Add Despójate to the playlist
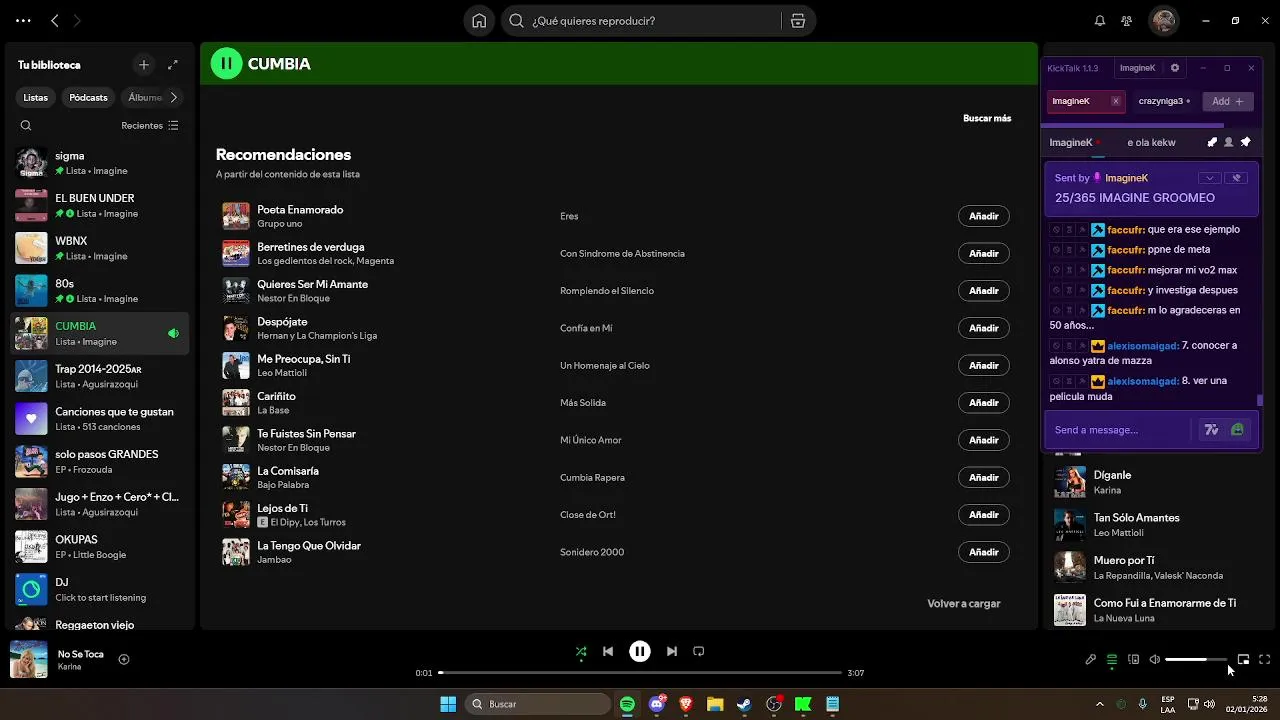This screenshot has width=1280, height=720. tap(984, 328)
